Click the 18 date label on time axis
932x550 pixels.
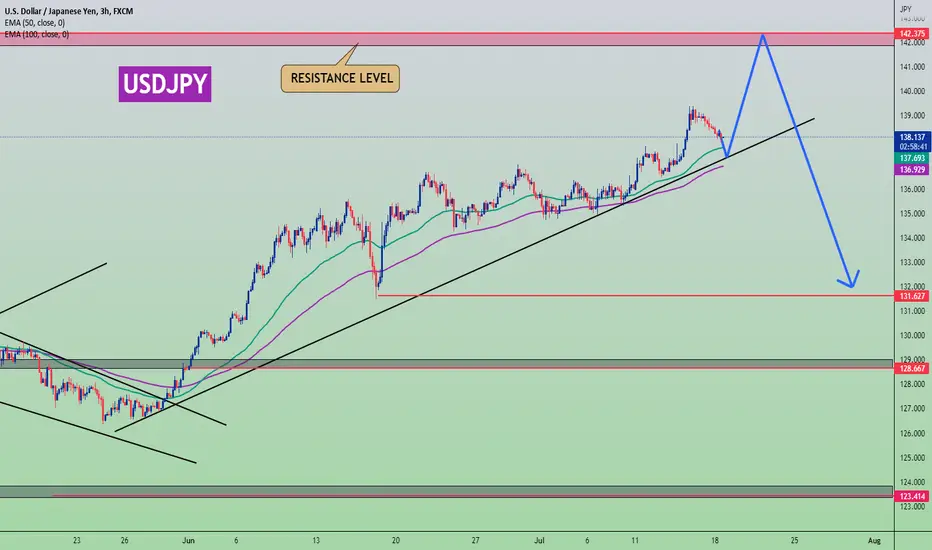point(714,540)
